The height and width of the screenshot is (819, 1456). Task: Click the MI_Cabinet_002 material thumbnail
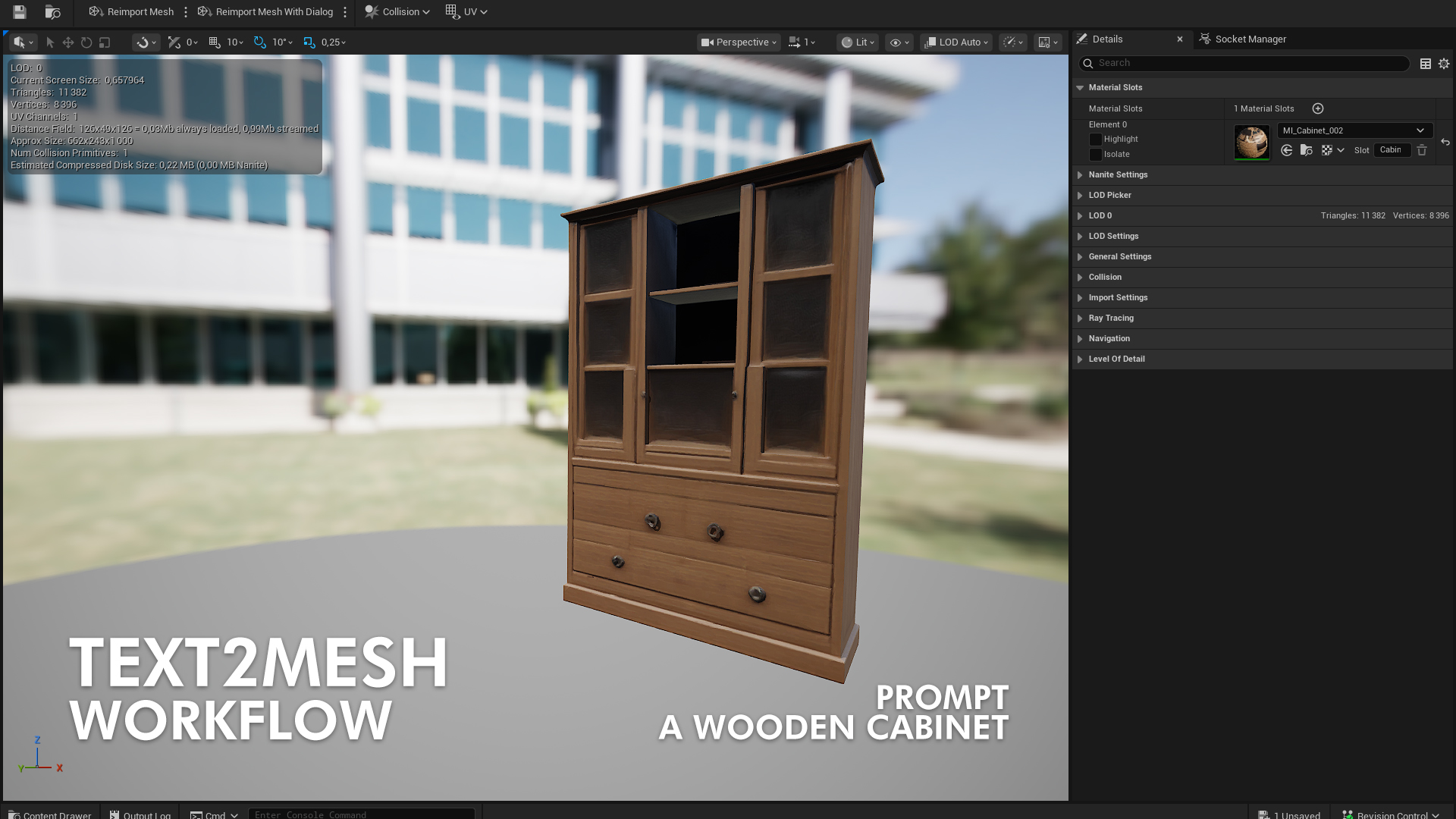tap(1251, 142)
